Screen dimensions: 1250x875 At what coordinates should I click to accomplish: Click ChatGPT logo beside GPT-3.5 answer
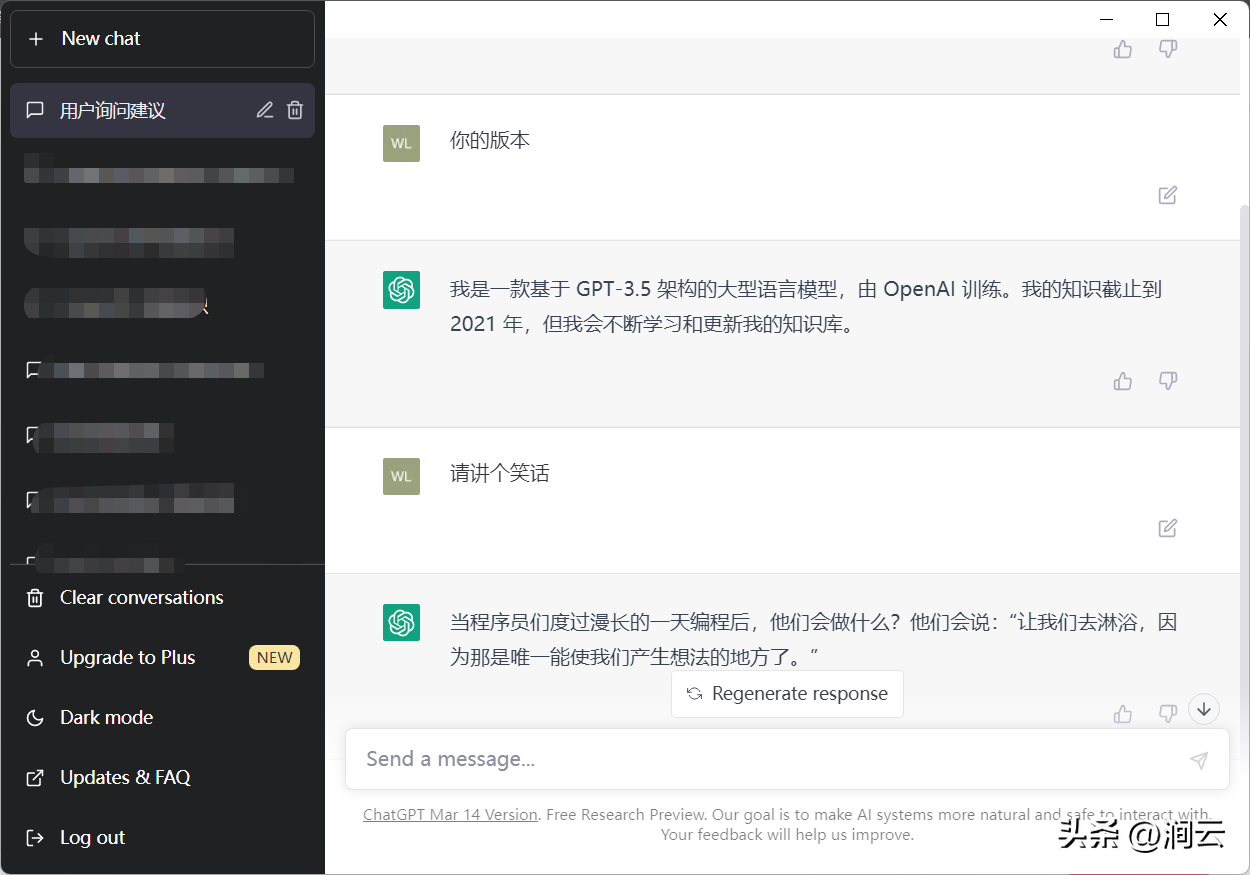401,290
